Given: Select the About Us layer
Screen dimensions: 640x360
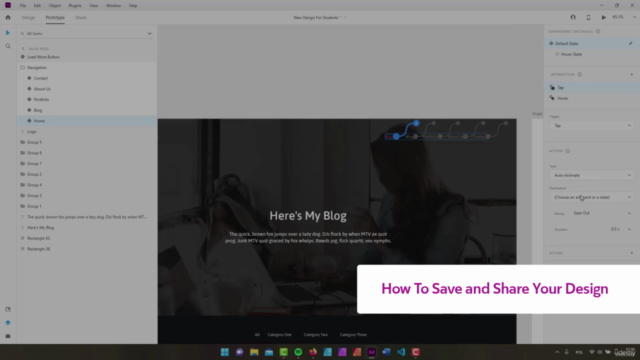Looking at the screenshot, I should click(87, 89).
